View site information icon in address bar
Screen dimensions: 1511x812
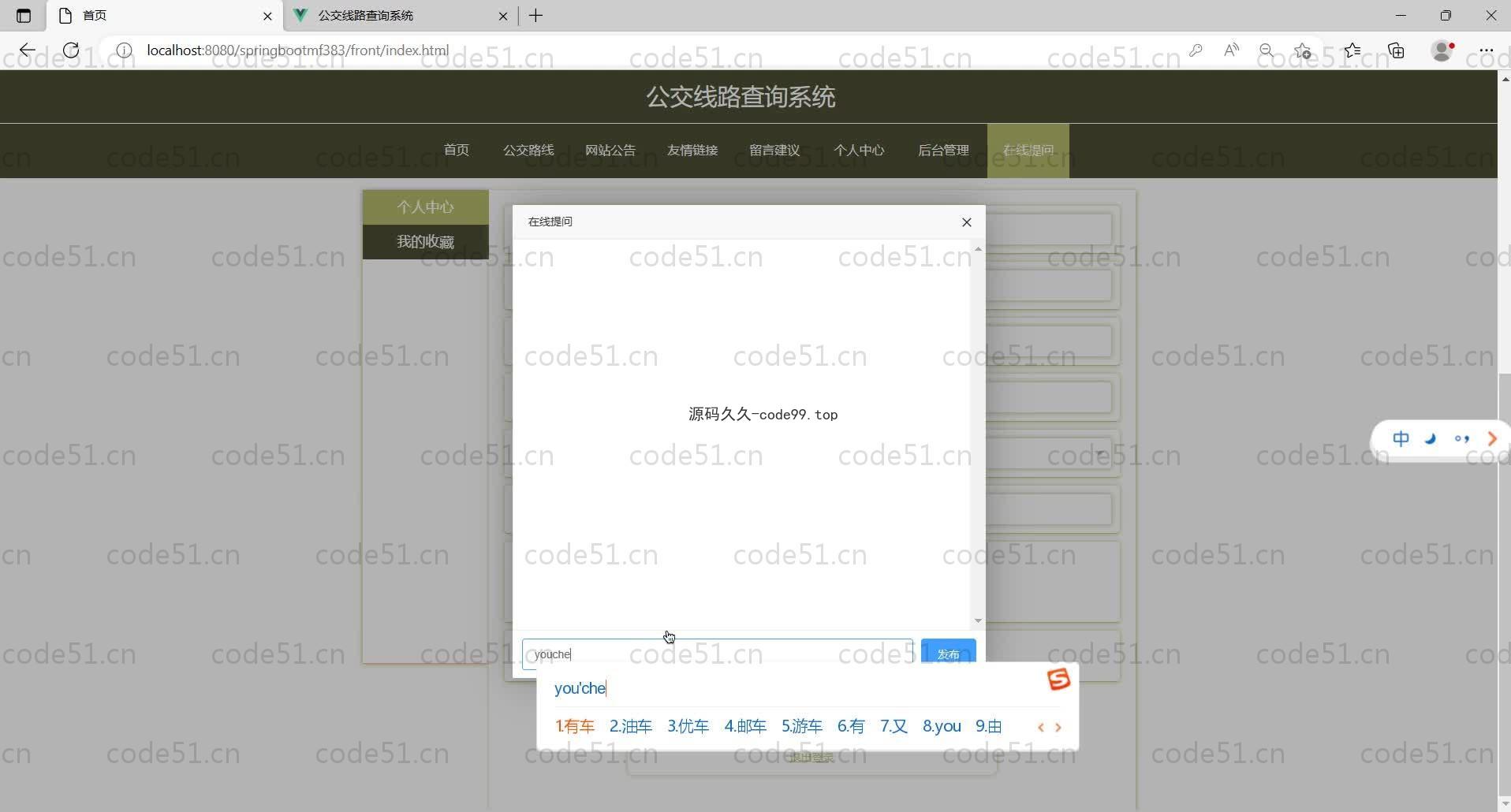point(124,50)
